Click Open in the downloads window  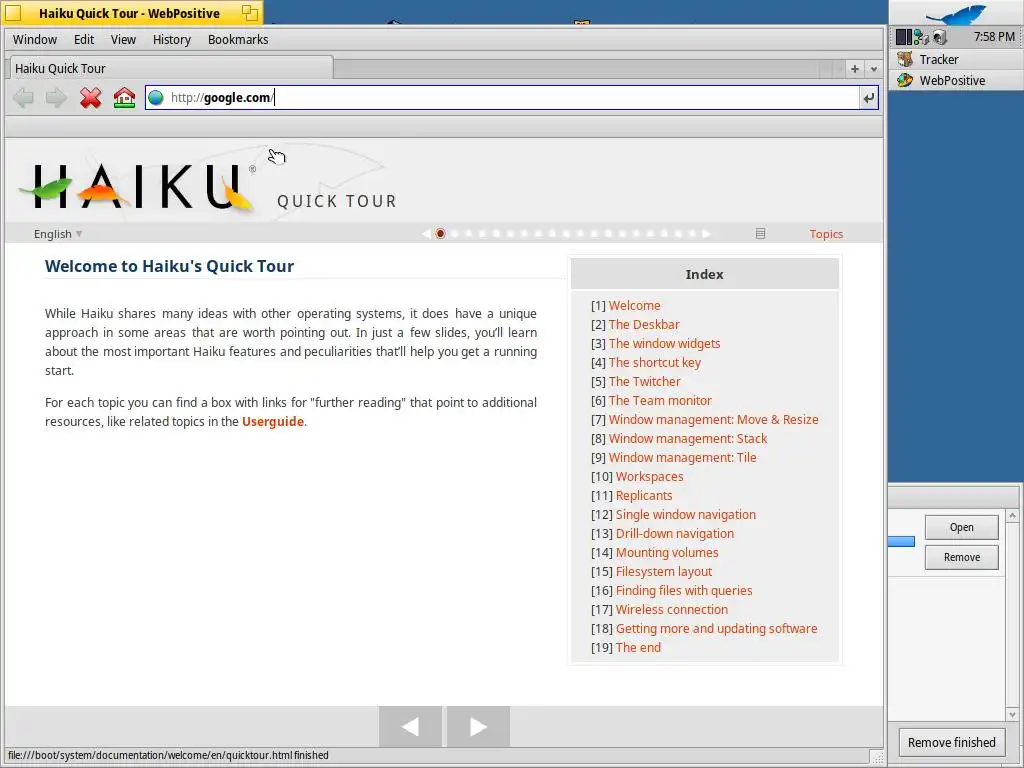pyautogui.click(x=961, y=527)
